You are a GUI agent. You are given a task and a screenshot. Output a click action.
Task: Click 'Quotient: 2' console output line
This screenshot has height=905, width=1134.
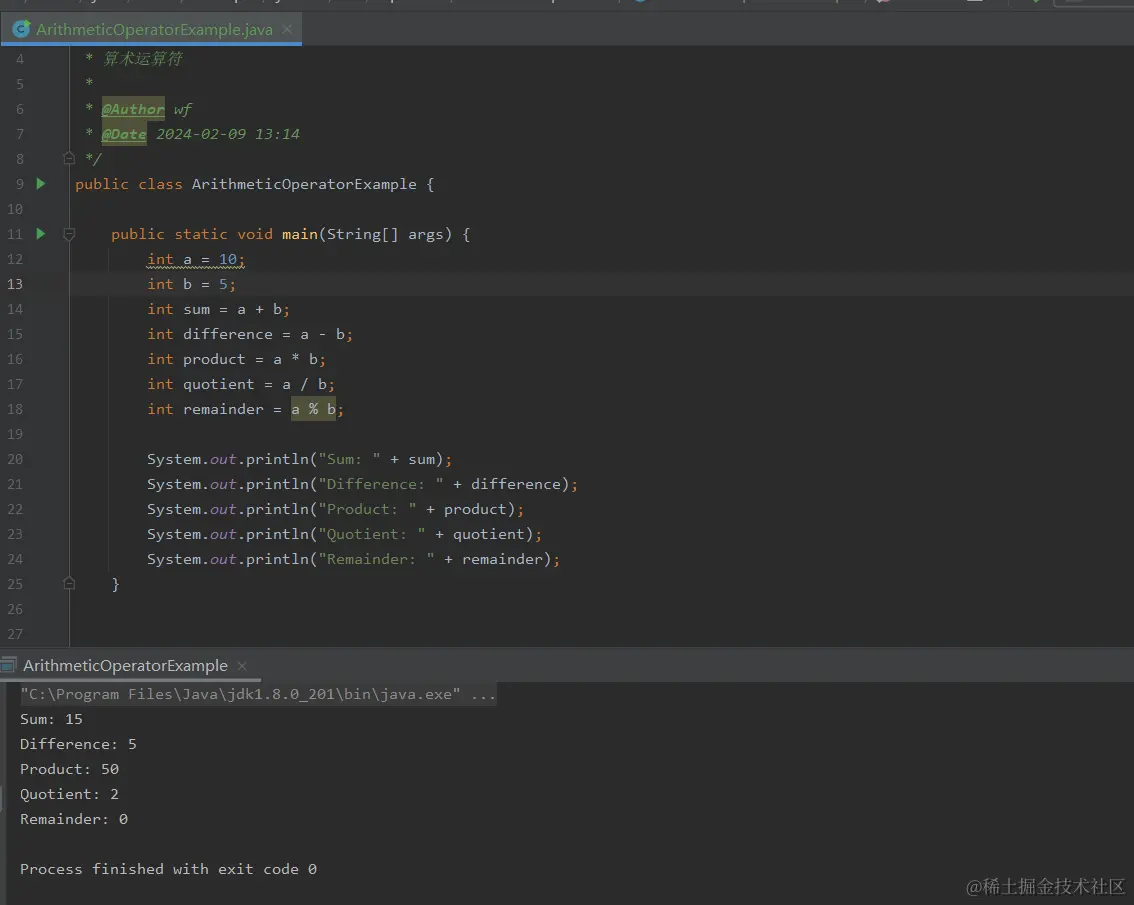(x=69, y=794)
